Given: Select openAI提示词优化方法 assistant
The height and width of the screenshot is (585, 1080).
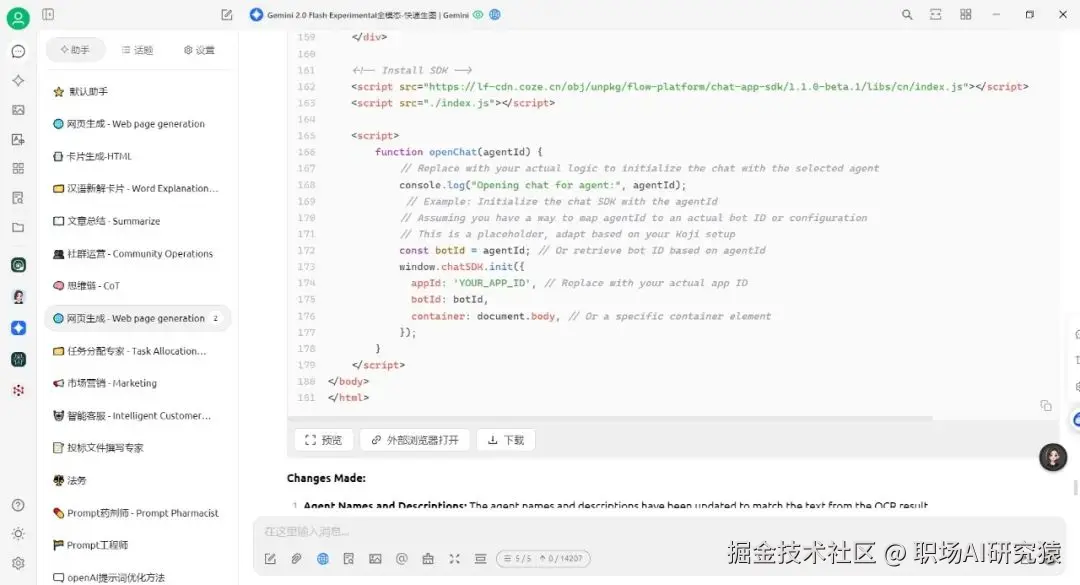Looking at the screenshot, I should tap(138, 577).
